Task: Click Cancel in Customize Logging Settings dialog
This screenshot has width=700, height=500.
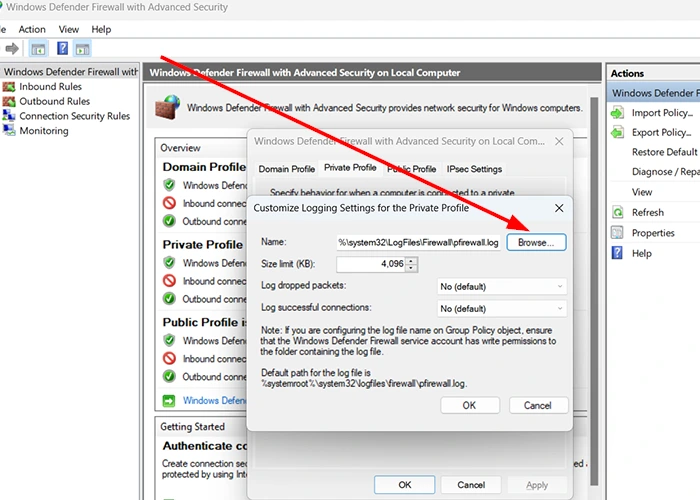Action: click(538, 405)
